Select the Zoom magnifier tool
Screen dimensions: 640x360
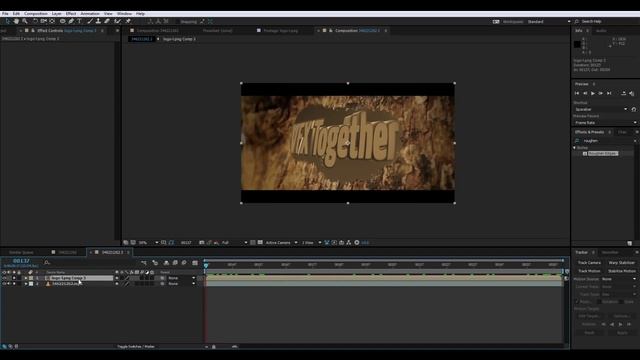point(25,21)
